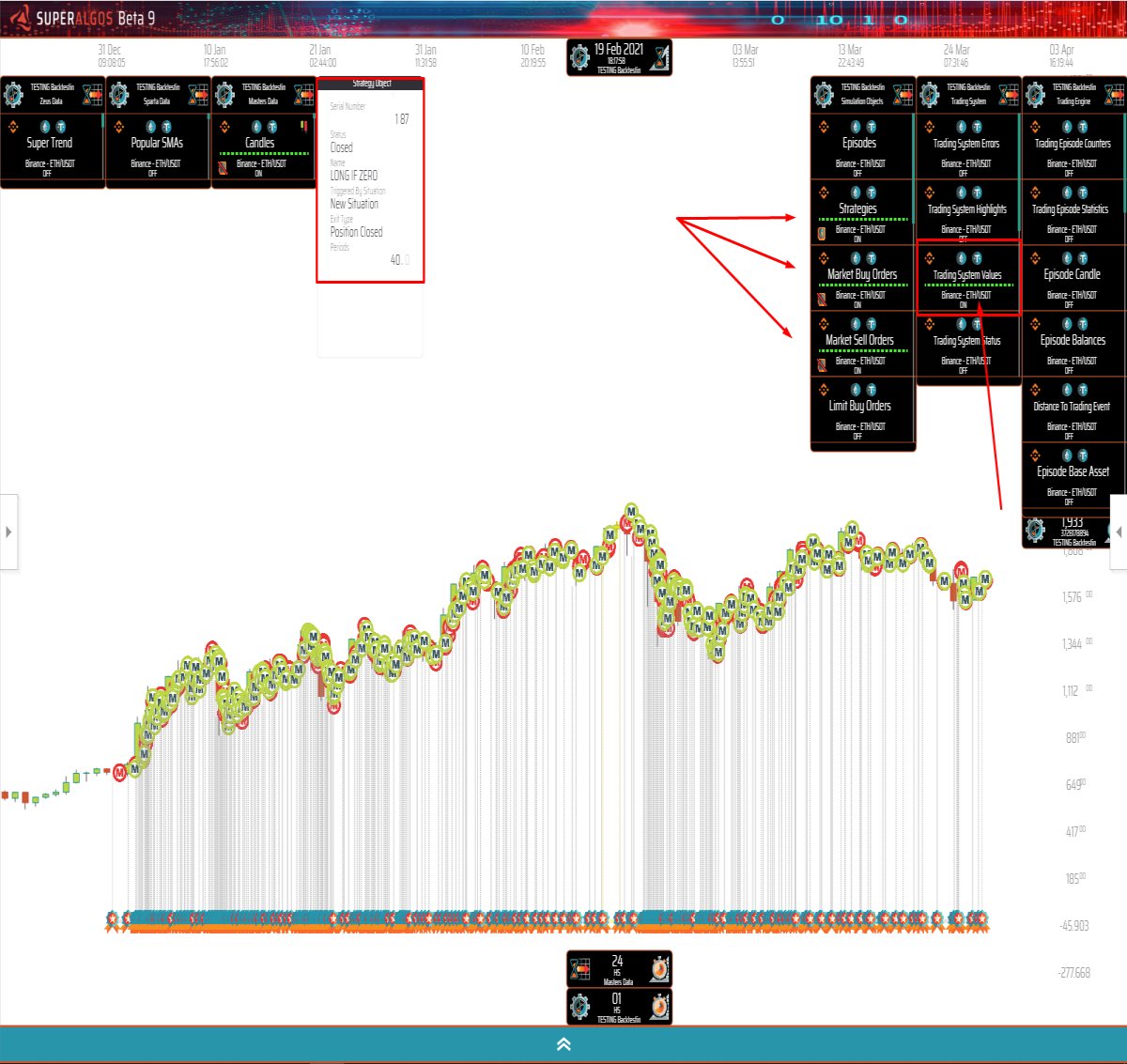Click the panel status icon on the Market Sell Orders layer

pos(822,365)
